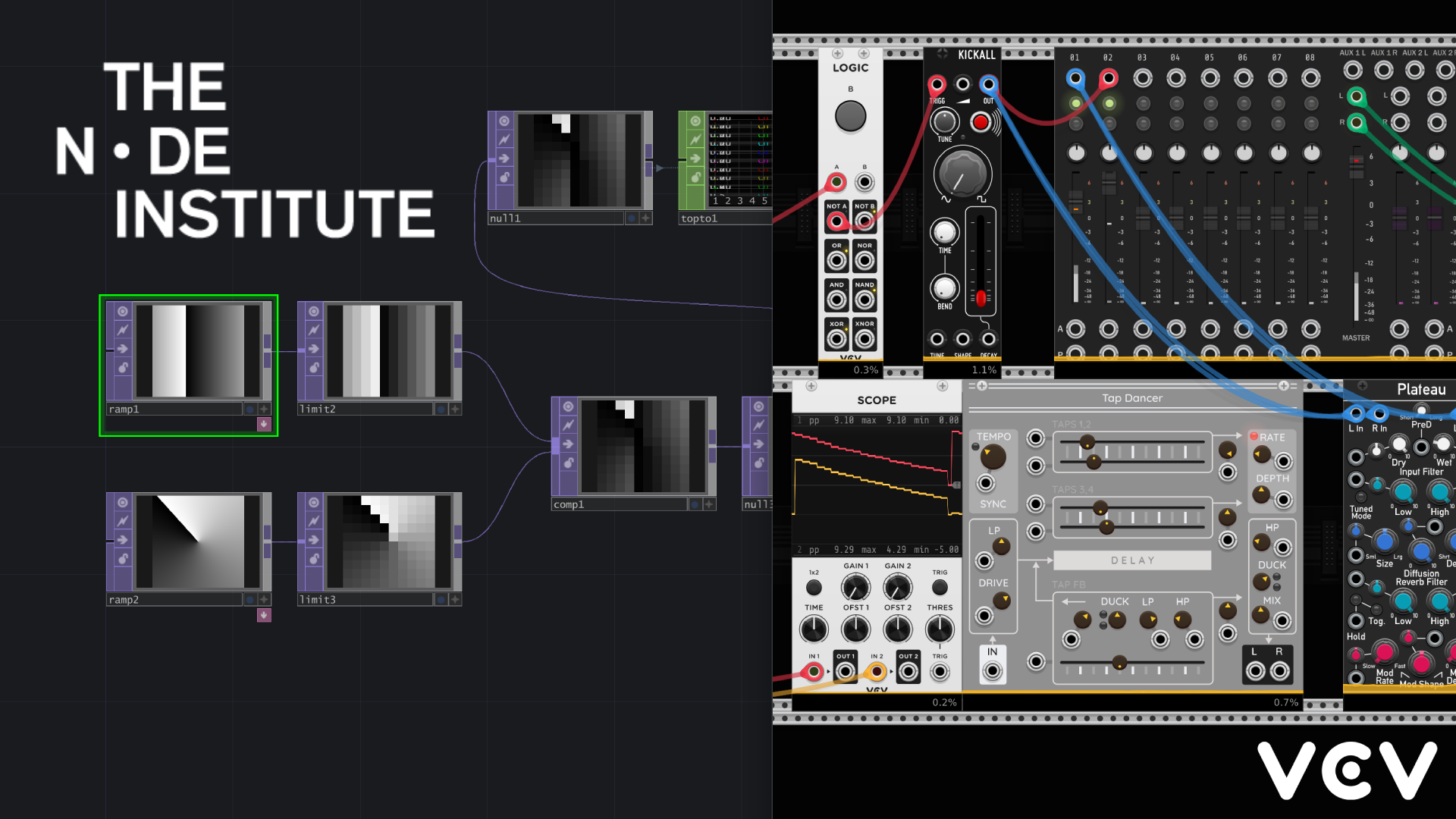Click SCOPE module IN 2 jack

[877, 671]
